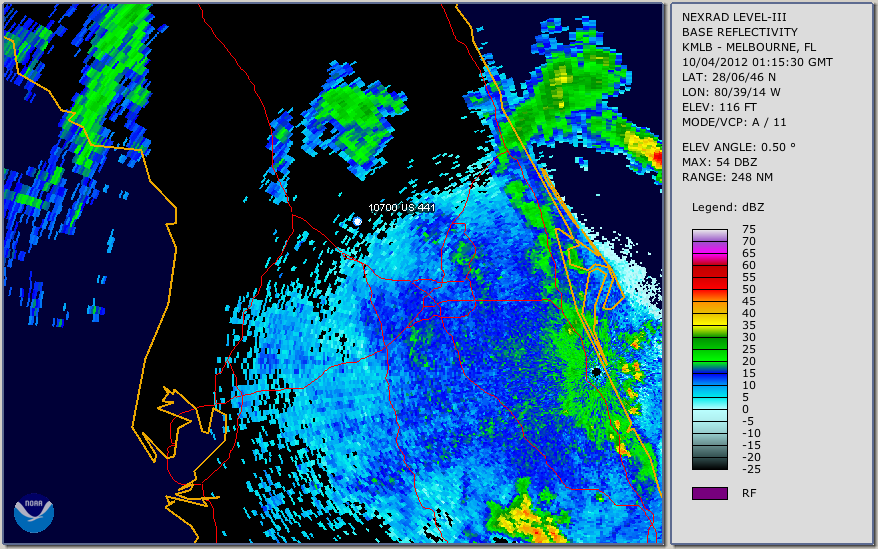Click the 'Legend: dBZ' label

[728, 207]
